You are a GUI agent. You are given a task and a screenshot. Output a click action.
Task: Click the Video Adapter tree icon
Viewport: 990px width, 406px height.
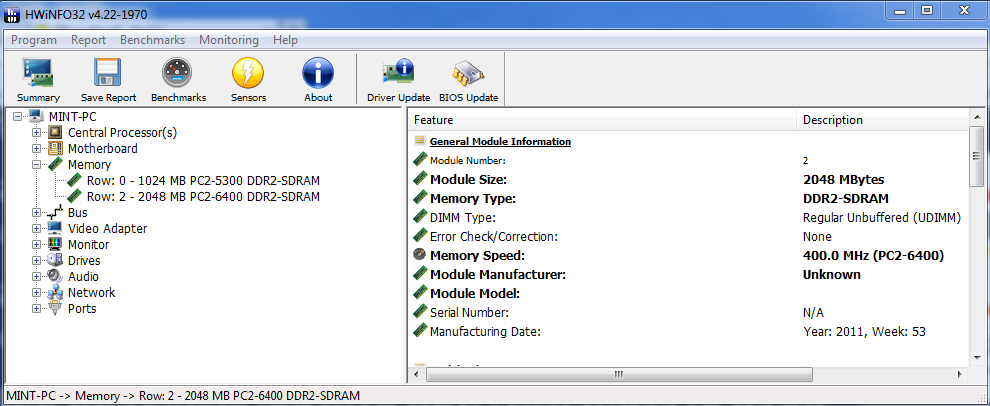[56, 229]
